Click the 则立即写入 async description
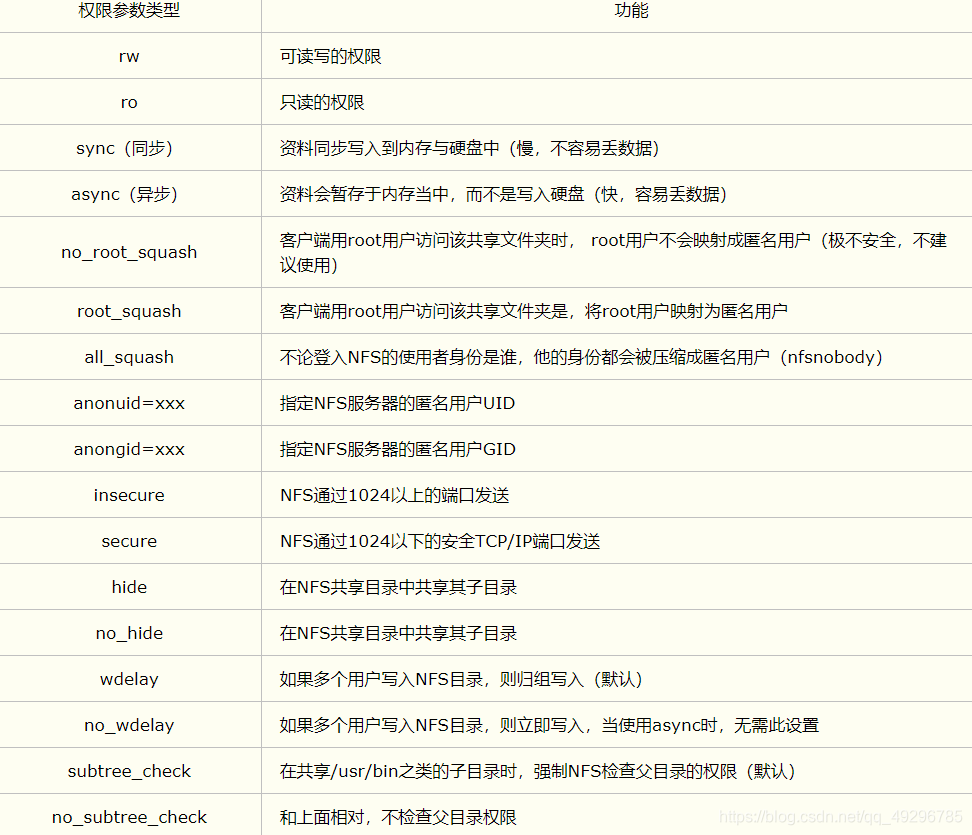Viewport: 972px width, 835px height. coord(549,725)
